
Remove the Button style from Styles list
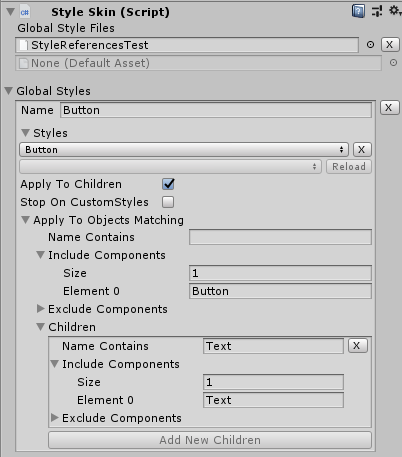362,150
